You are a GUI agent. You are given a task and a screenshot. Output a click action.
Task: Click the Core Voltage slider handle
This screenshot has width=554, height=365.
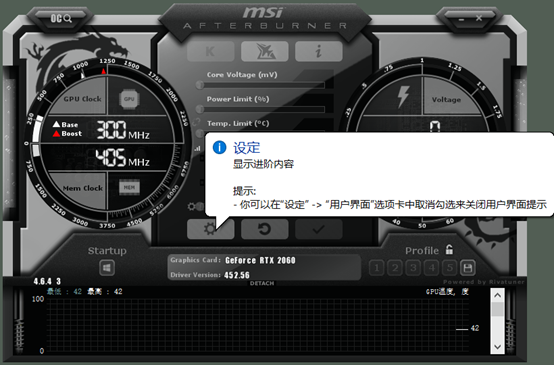point(200,85)
